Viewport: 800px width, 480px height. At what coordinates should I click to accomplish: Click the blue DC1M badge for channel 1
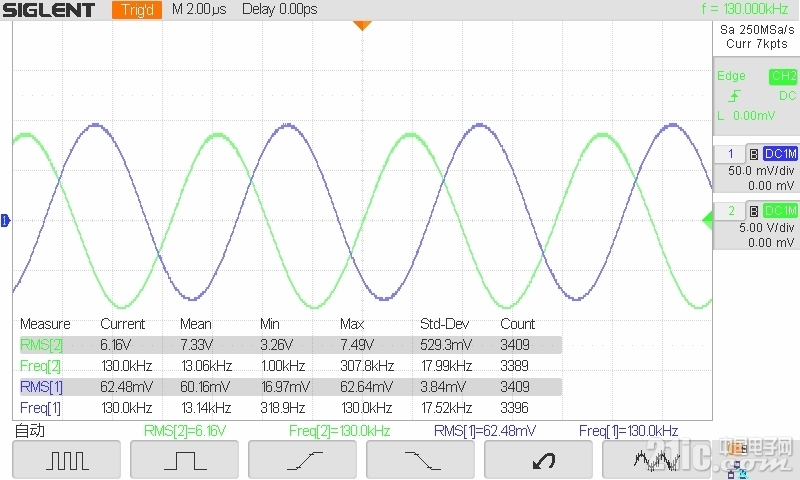tap(780, 154)
